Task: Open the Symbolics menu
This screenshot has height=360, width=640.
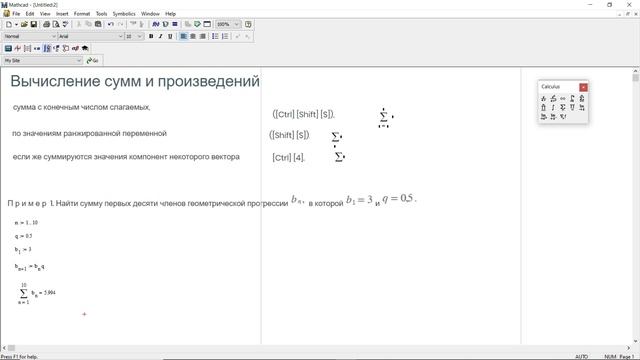Action: [124, 13]
